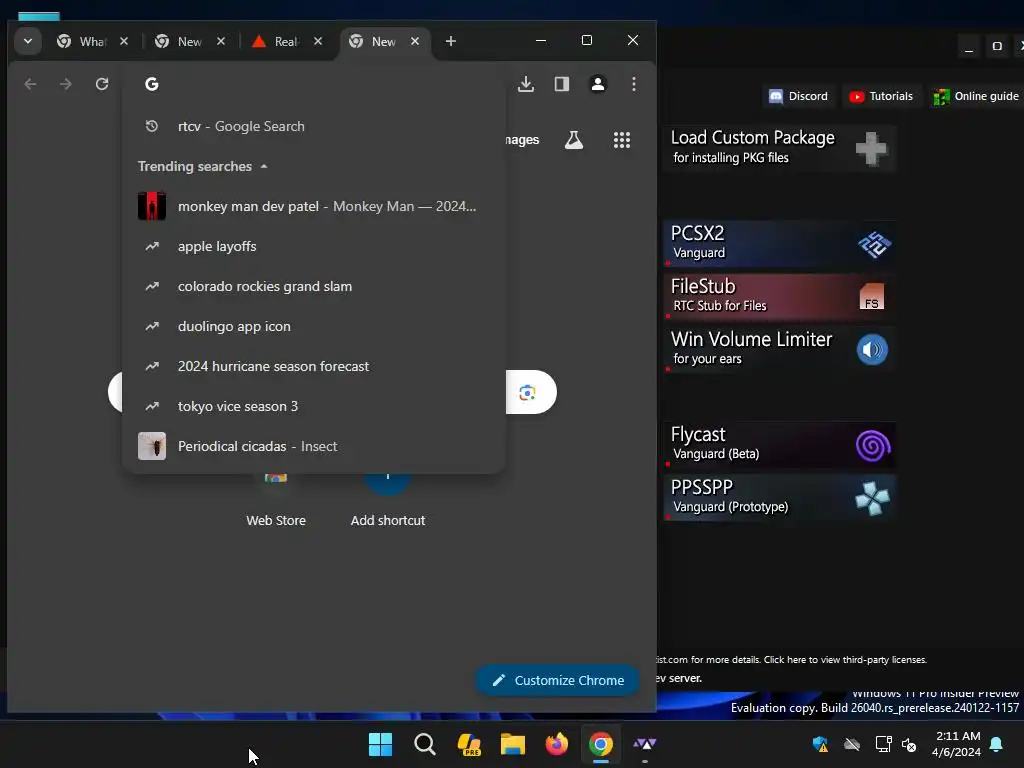Select '2024 hurricane season forecast' suggestion
The image size is (1024, 768).
coord(314,366)
